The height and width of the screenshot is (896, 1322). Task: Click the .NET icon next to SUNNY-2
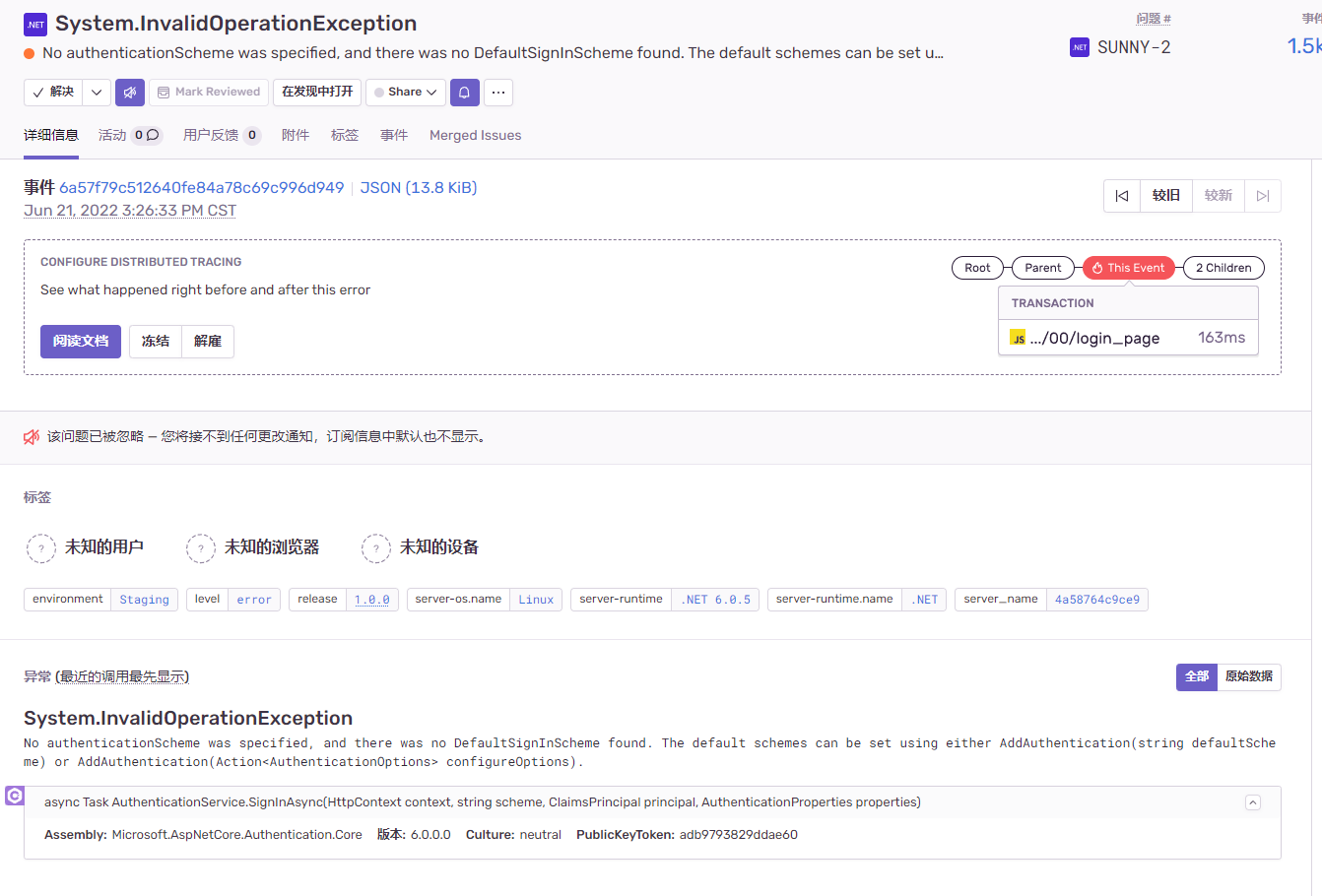1080,47
